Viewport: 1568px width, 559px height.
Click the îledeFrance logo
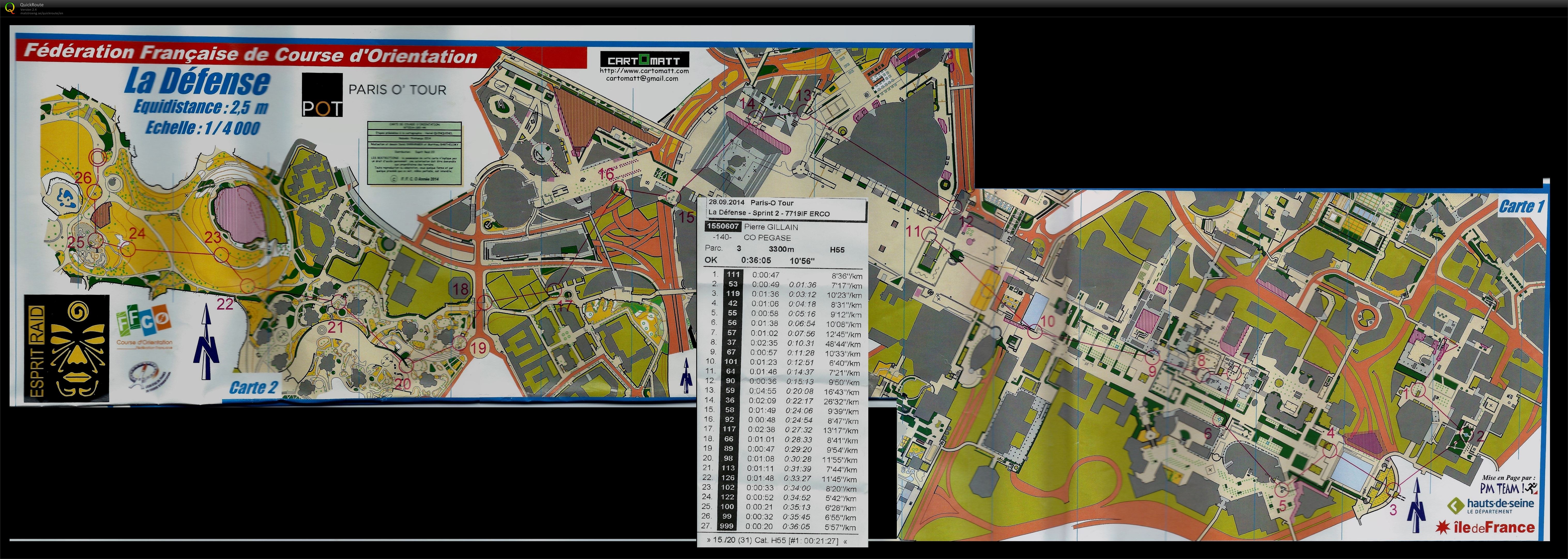[1485, 527]
